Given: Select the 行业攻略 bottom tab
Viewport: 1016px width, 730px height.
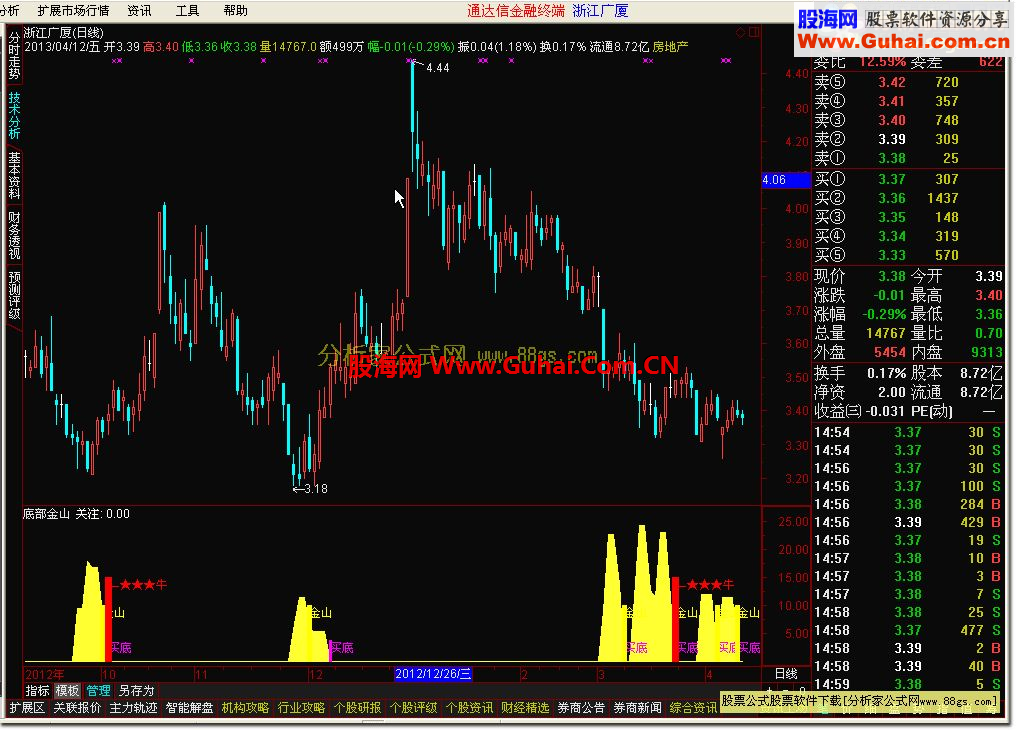Looking at the screenshot, I should [x=301, y=708].
